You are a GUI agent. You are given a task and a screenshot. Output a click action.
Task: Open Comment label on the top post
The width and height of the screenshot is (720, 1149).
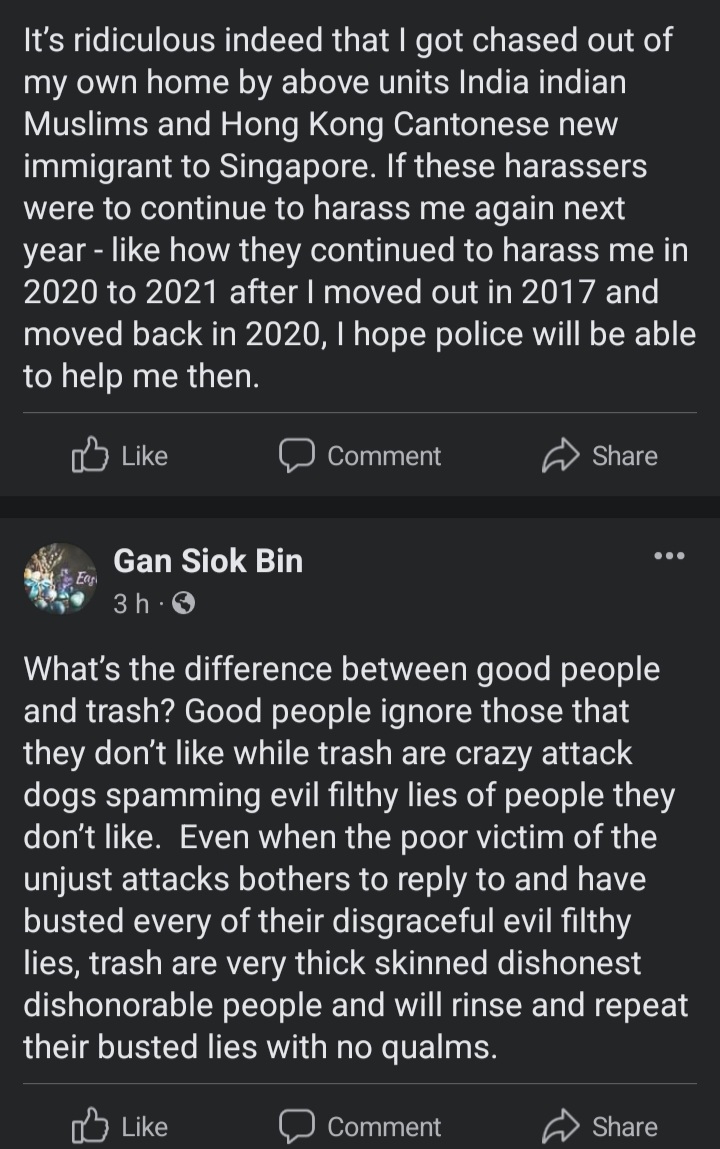tap(384, 456)
